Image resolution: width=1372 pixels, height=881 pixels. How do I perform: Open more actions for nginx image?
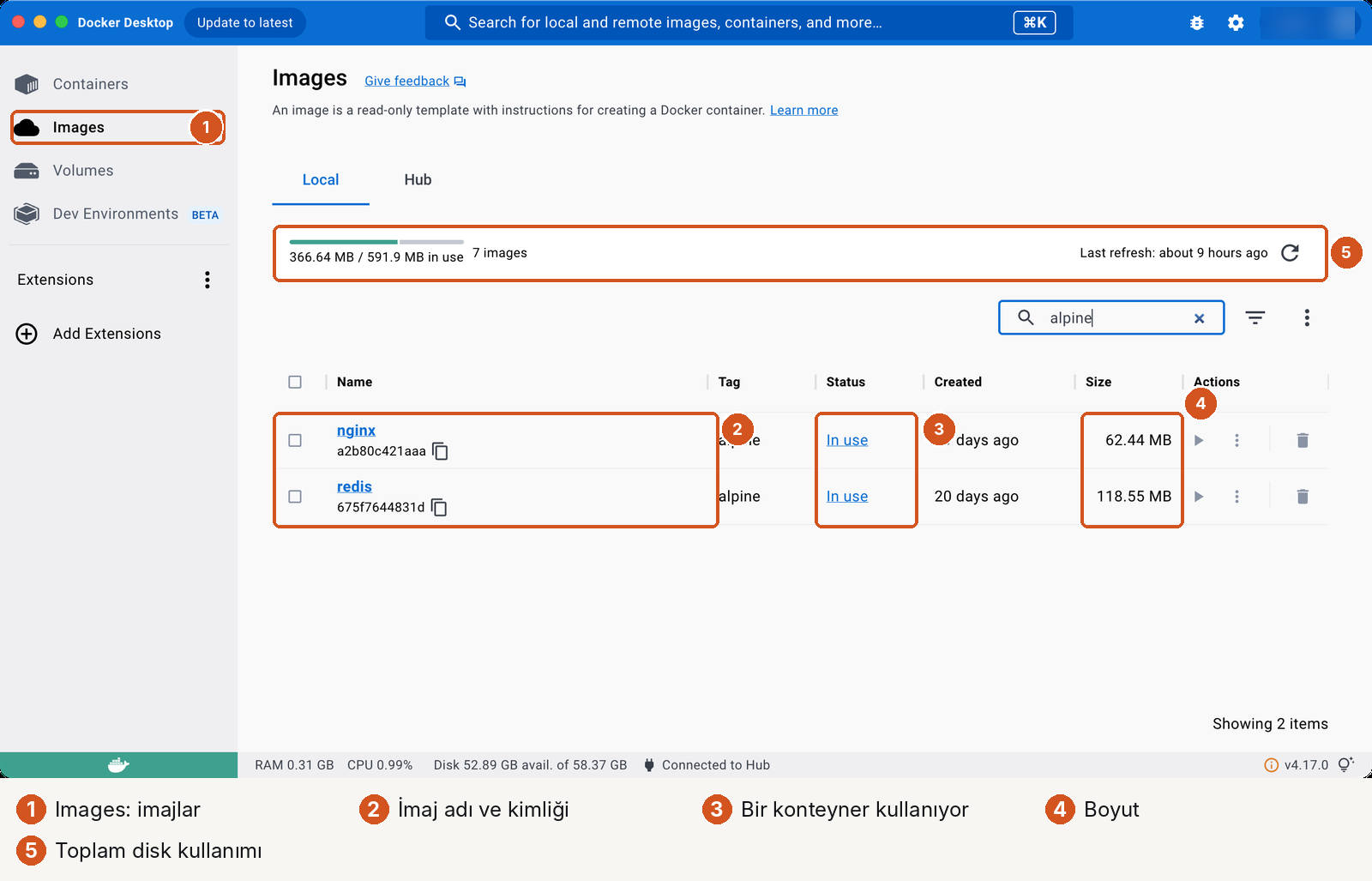coord(1237,440)
